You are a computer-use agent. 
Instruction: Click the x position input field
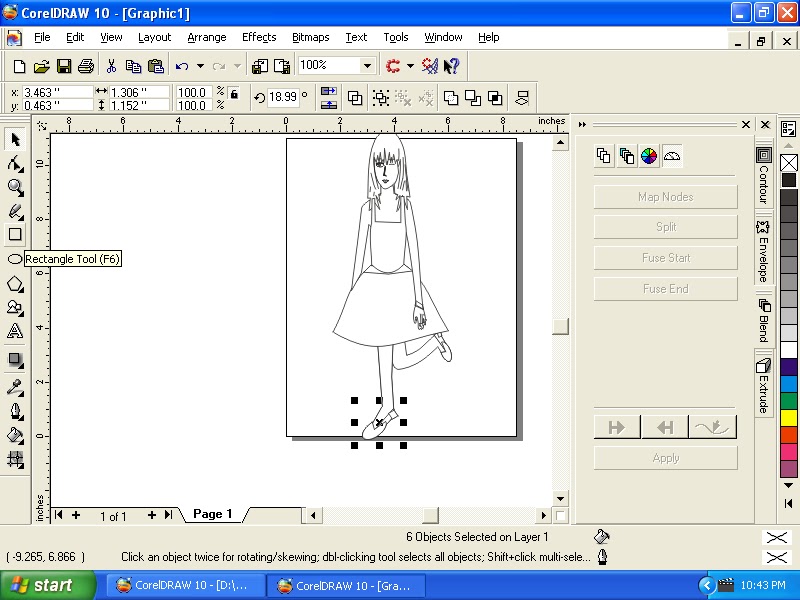[58, 92]
